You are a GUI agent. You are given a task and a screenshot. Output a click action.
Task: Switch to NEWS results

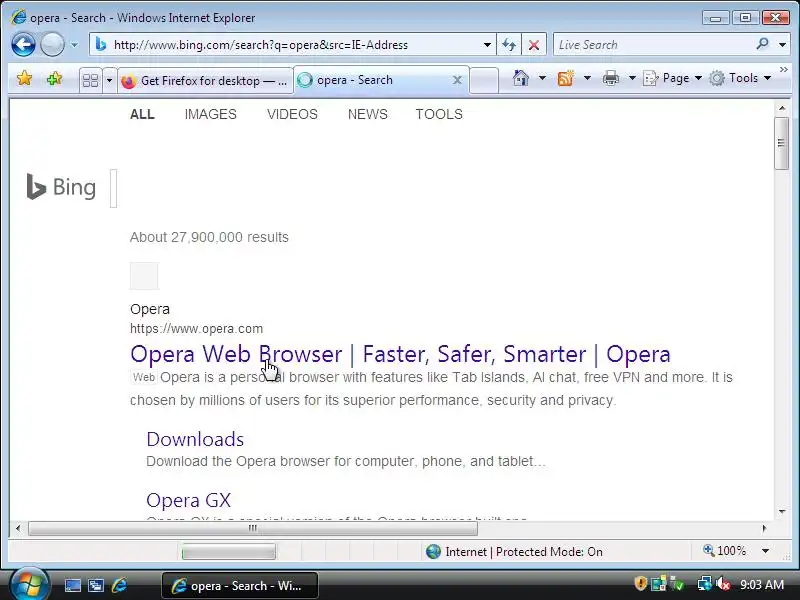(368, 114)
